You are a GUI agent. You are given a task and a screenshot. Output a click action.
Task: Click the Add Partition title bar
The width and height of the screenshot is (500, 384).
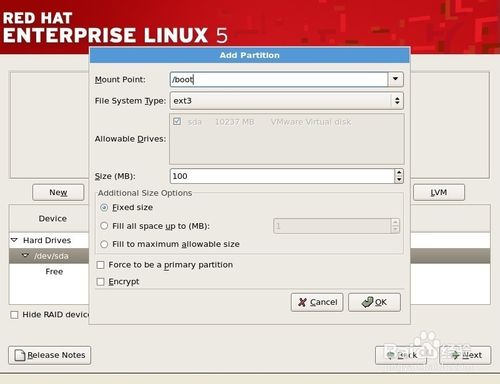[x=250, y=55]
